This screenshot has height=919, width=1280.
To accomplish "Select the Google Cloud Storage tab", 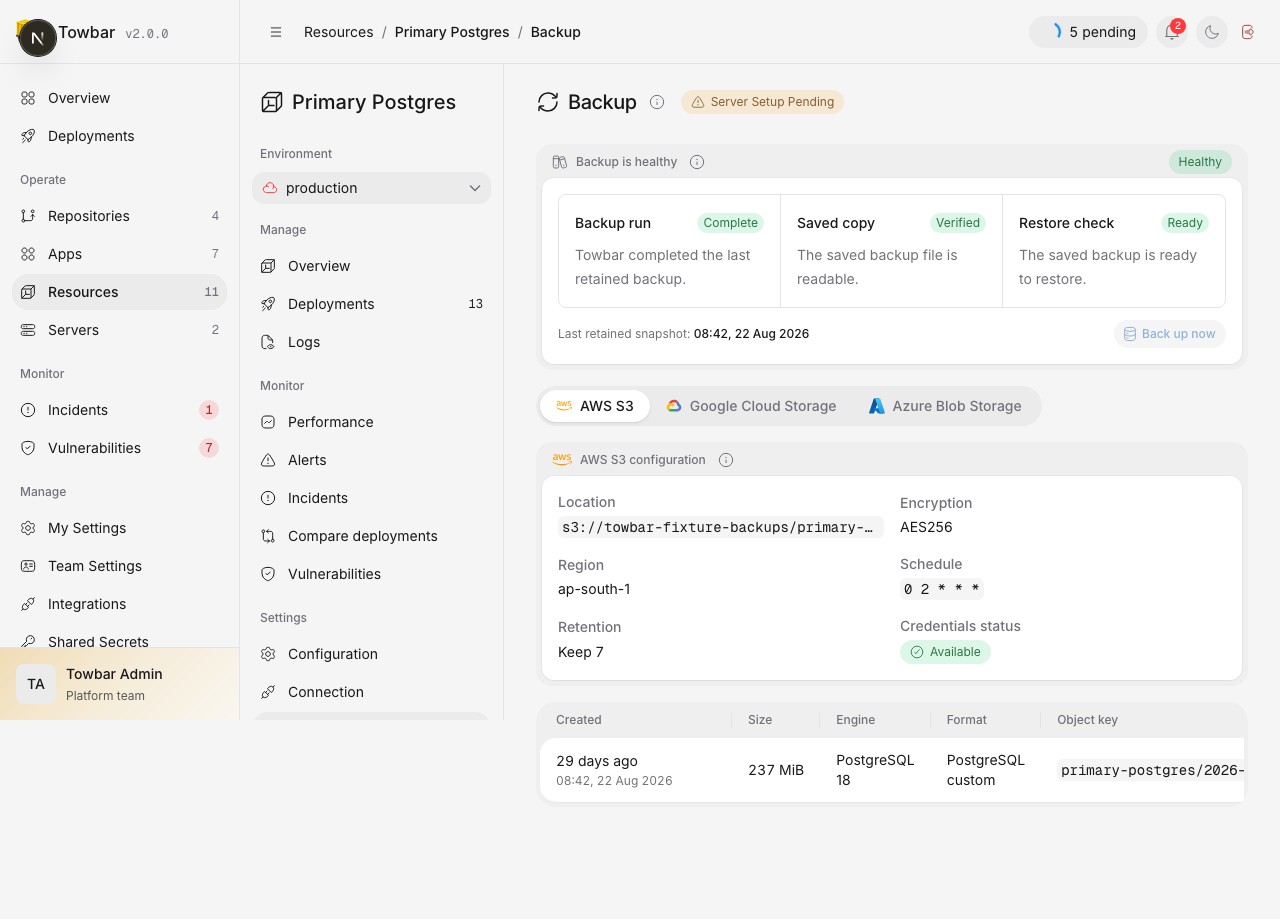I will pyautogui.click(x=751, y=406).
